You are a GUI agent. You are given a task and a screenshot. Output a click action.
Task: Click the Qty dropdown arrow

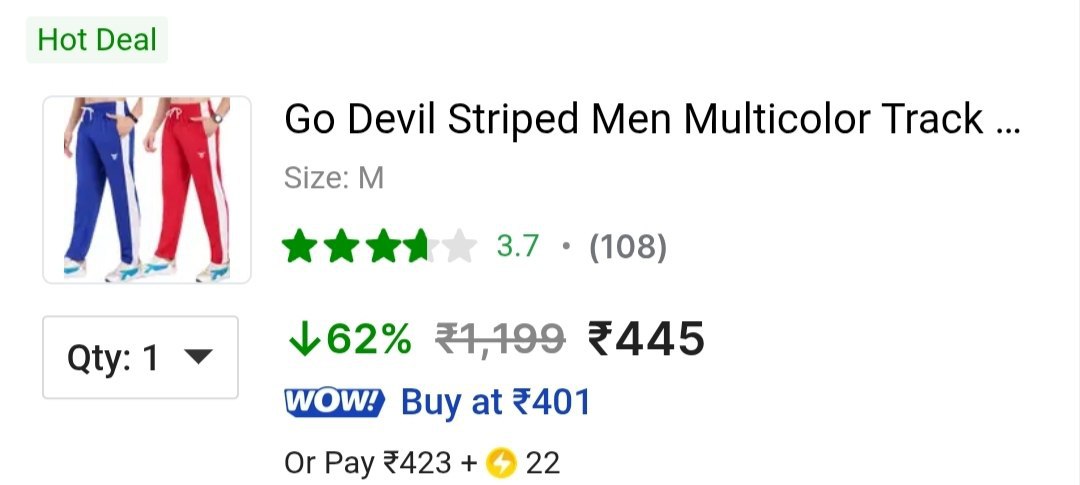pyautogui.click(x=199, y=357)
